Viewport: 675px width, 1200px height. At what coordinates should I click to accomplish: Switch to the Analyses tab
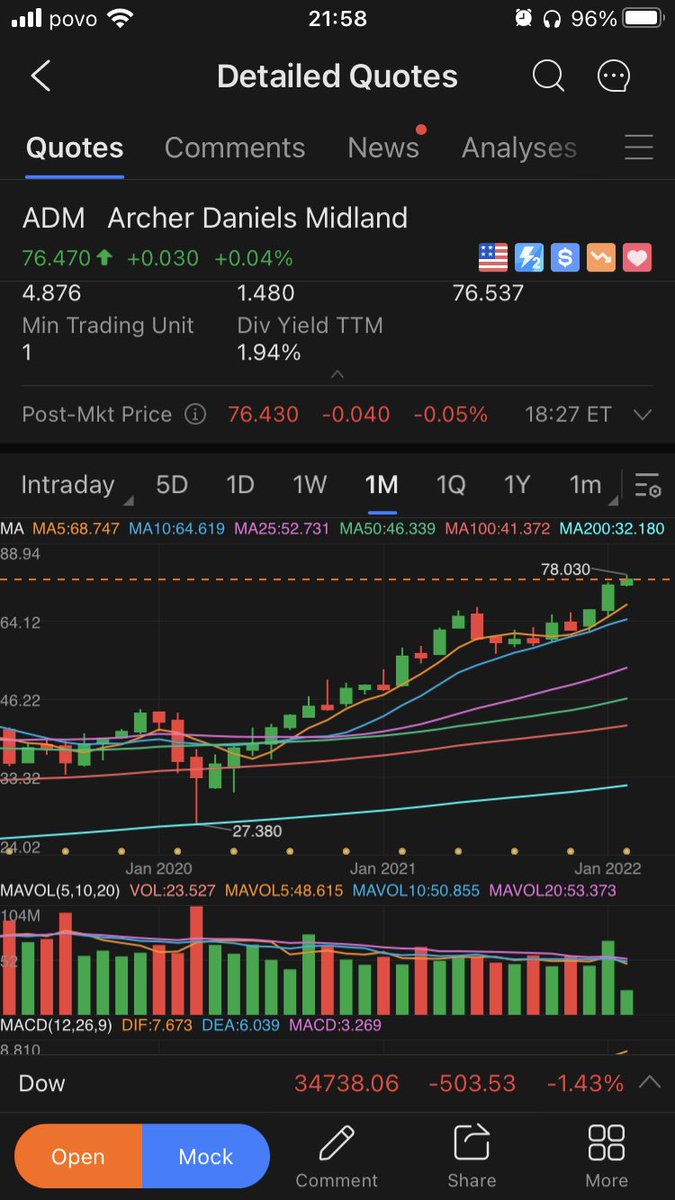tap(519, 148)
